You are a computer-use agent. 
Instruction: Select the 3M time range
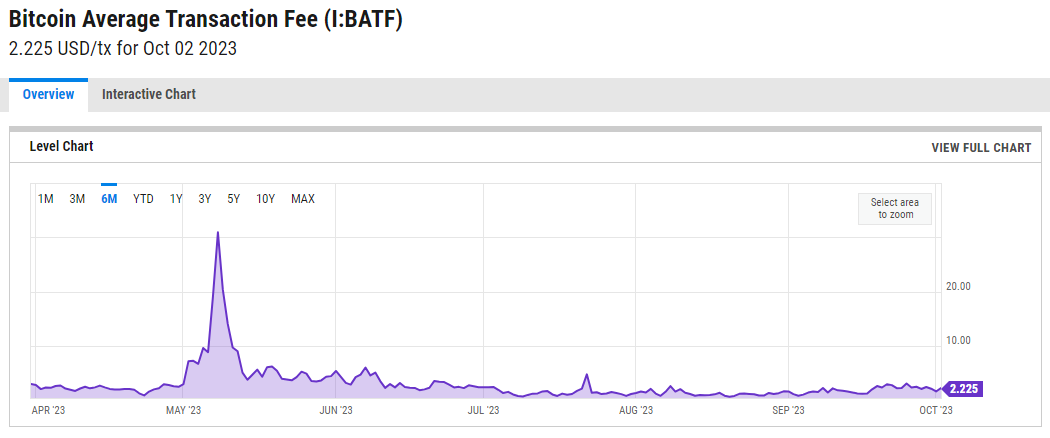coord(77,199)
